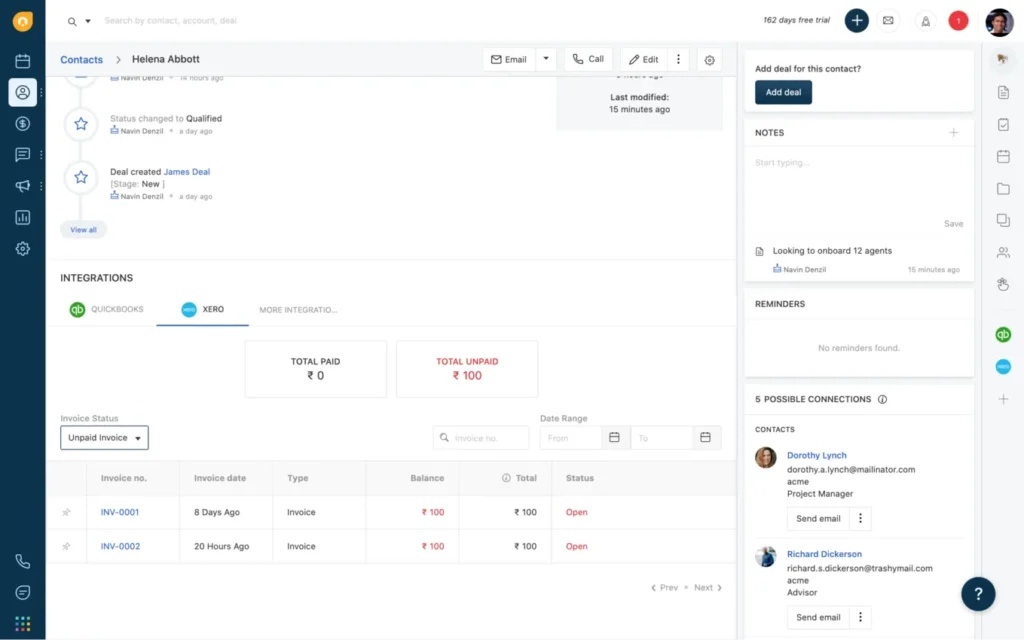Open QuickBooks icon in right rail
1024x640 pixels.
point(1003,335)
